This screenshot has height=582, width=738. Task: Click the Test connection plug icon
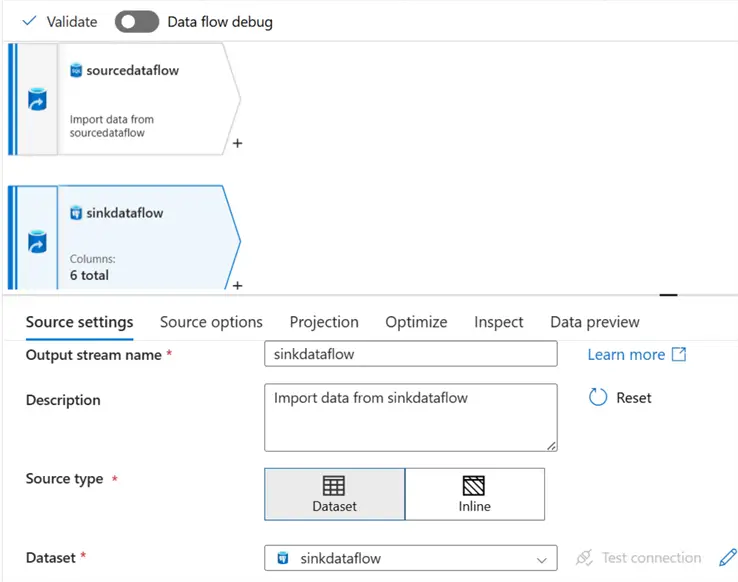pos(585,558)
